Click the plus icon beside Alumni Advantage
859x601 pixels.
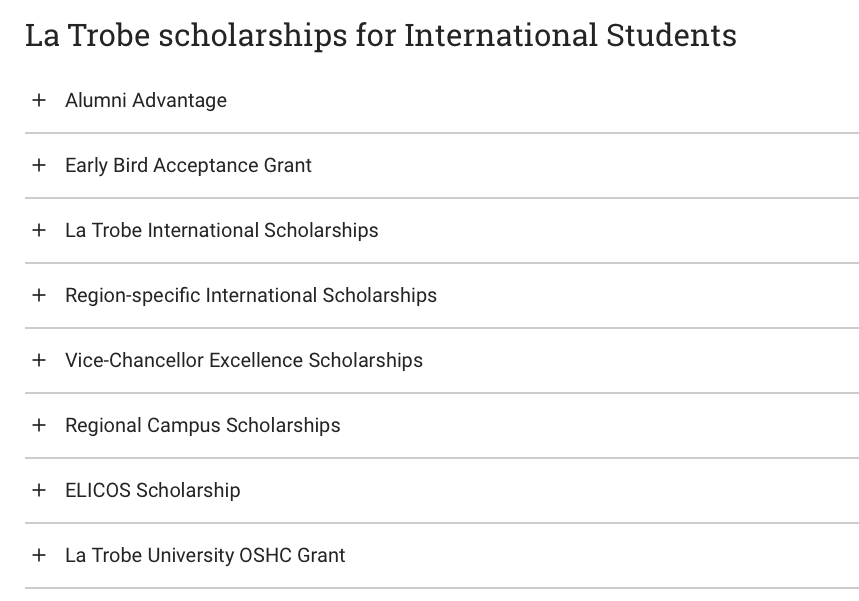[x=39, y=100]
